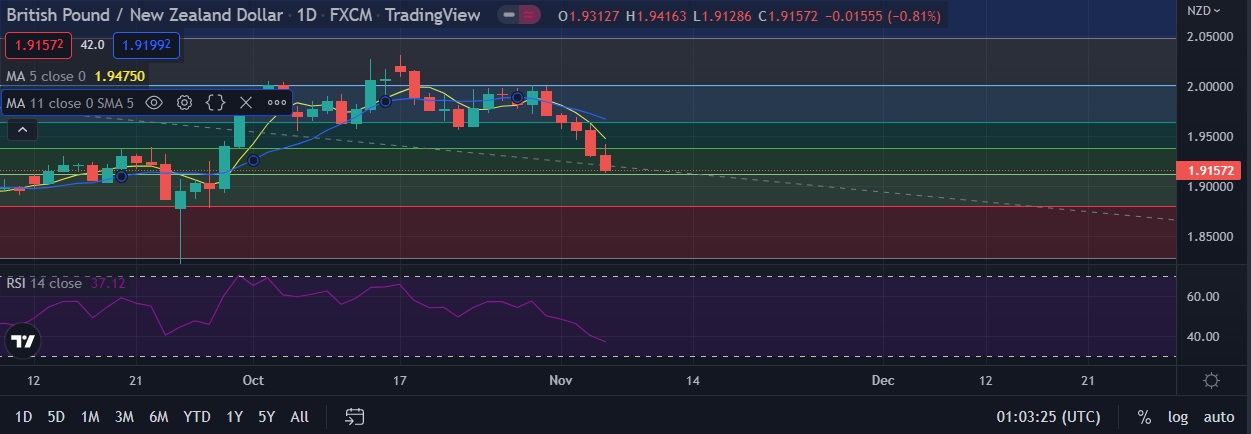Set the range to 1D
This screenshot has width=1251, height=434.
(x=23, y=417)
